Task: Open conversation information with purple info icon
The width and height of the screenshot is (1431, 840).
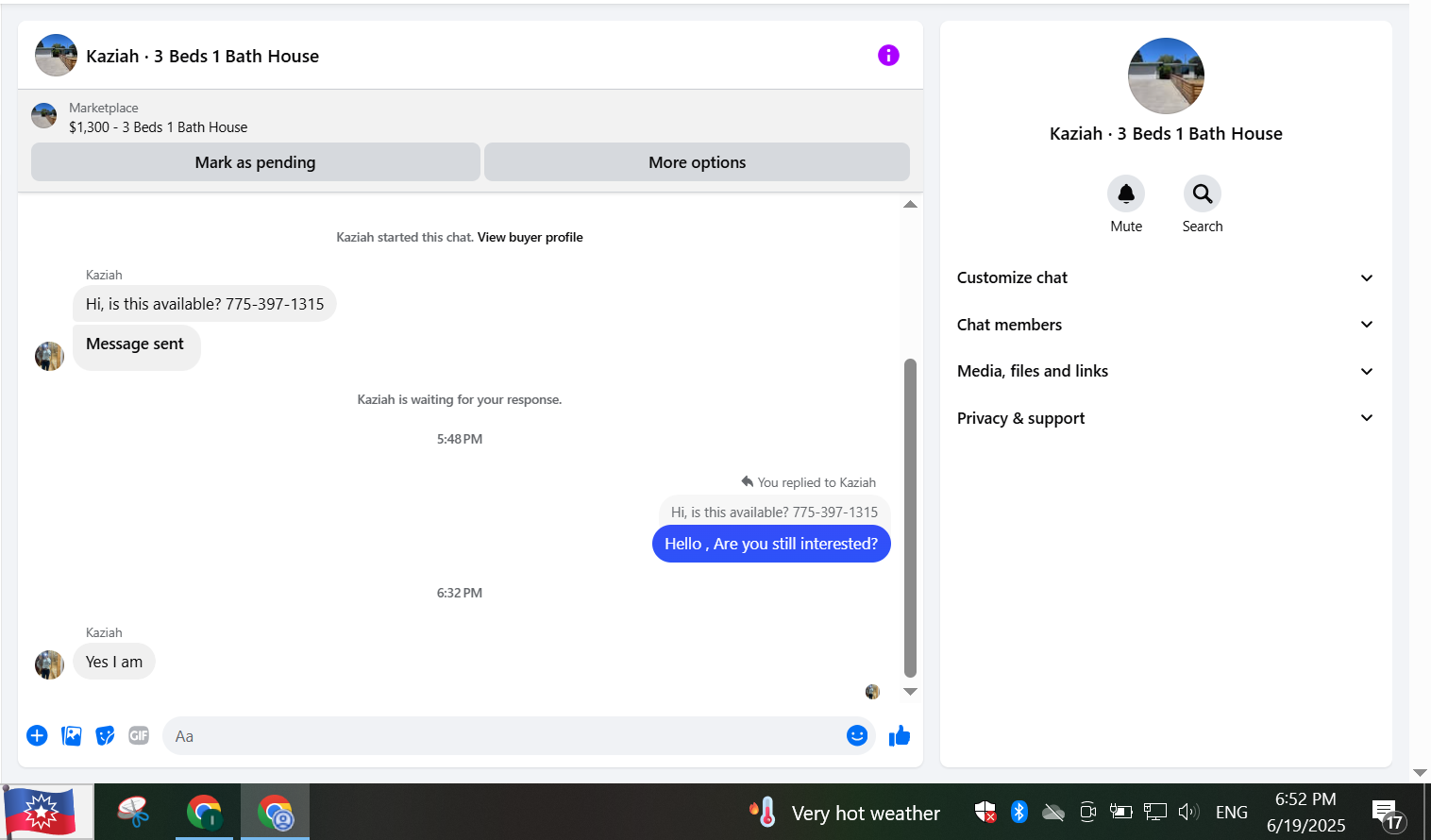Action: 888,56
